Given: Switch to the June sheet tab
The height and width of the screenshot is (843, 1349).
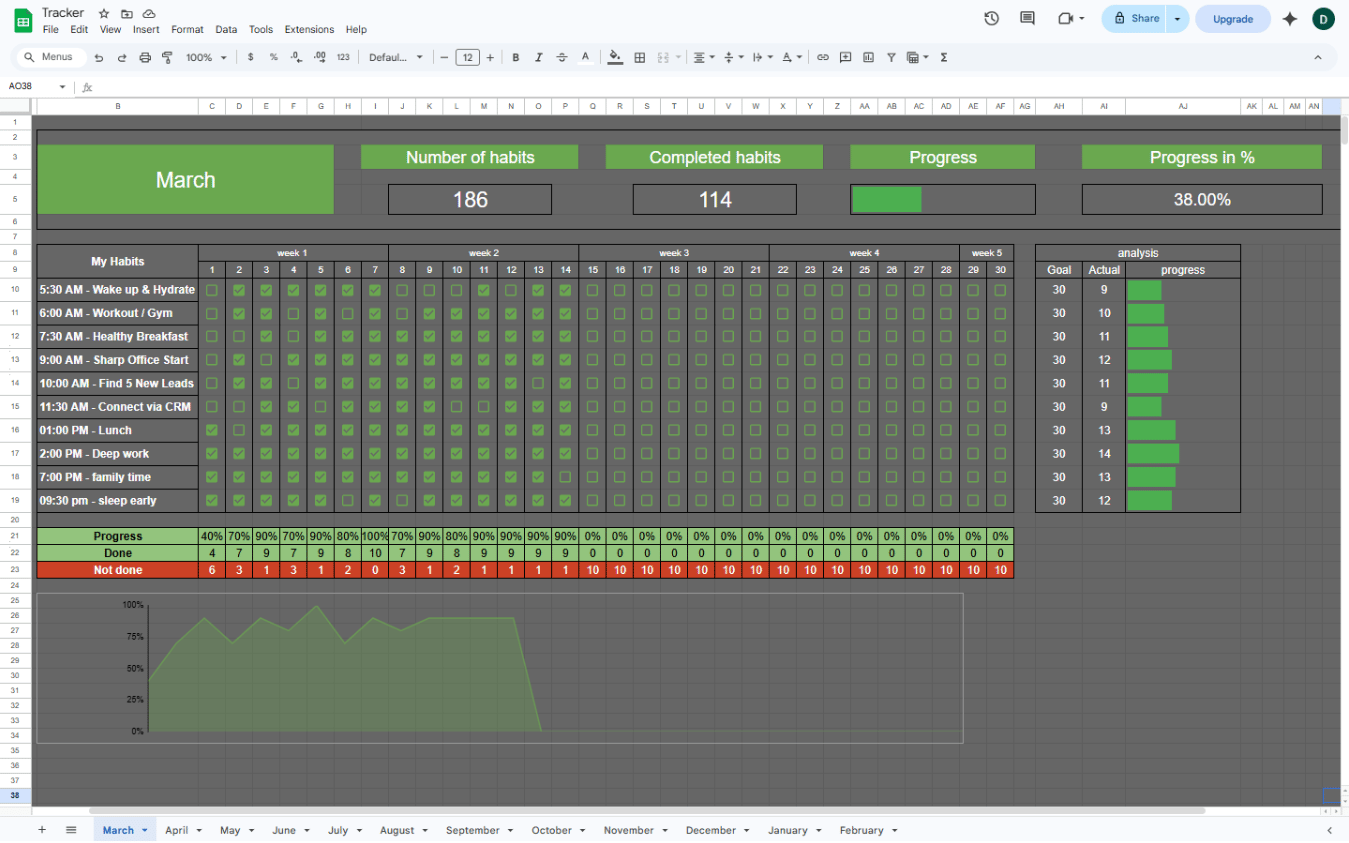Looking at the screenshot, I should pyautogui.click(x=284, y=830).
